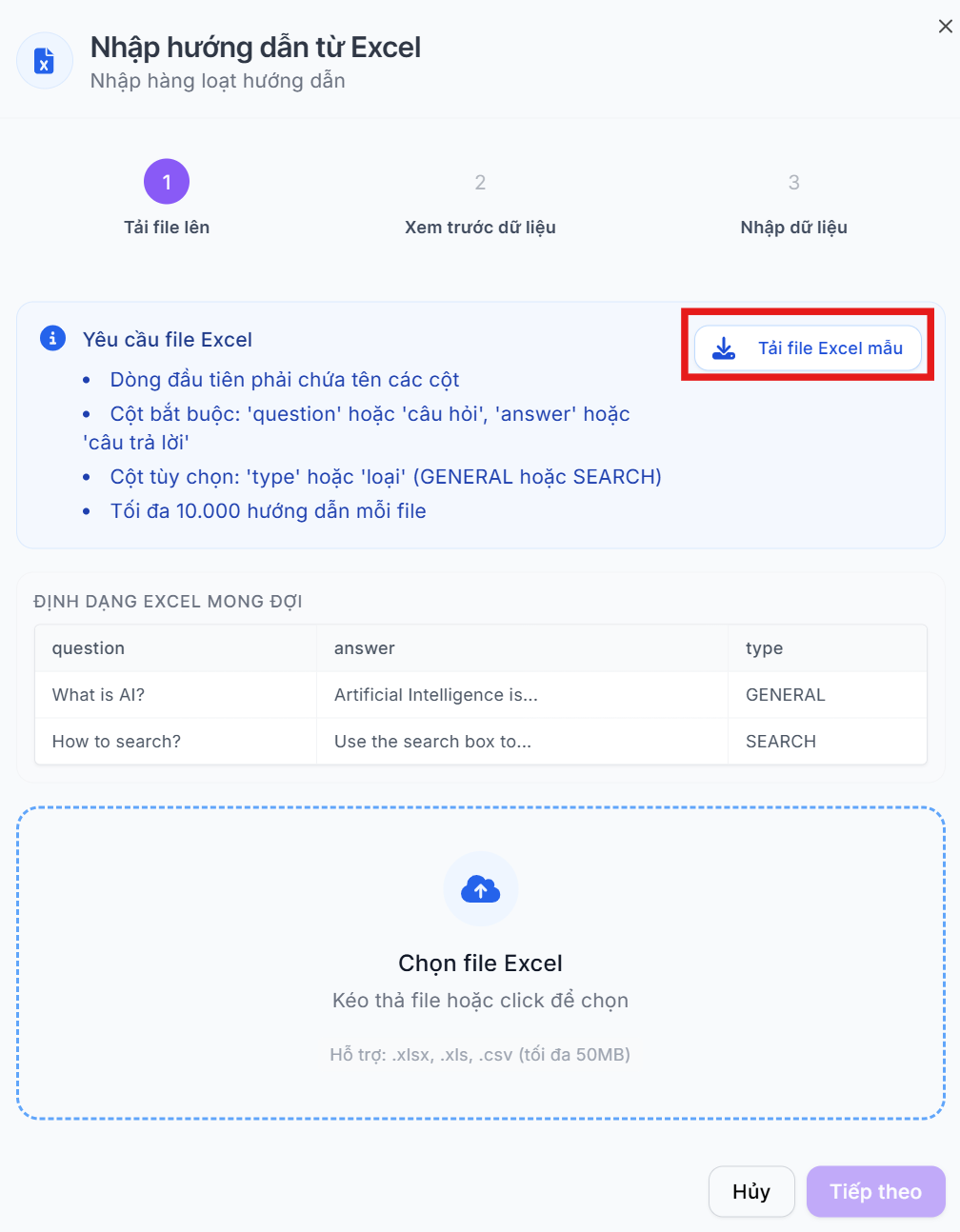Click the Chọn file Excel heading

pos(481,964)
